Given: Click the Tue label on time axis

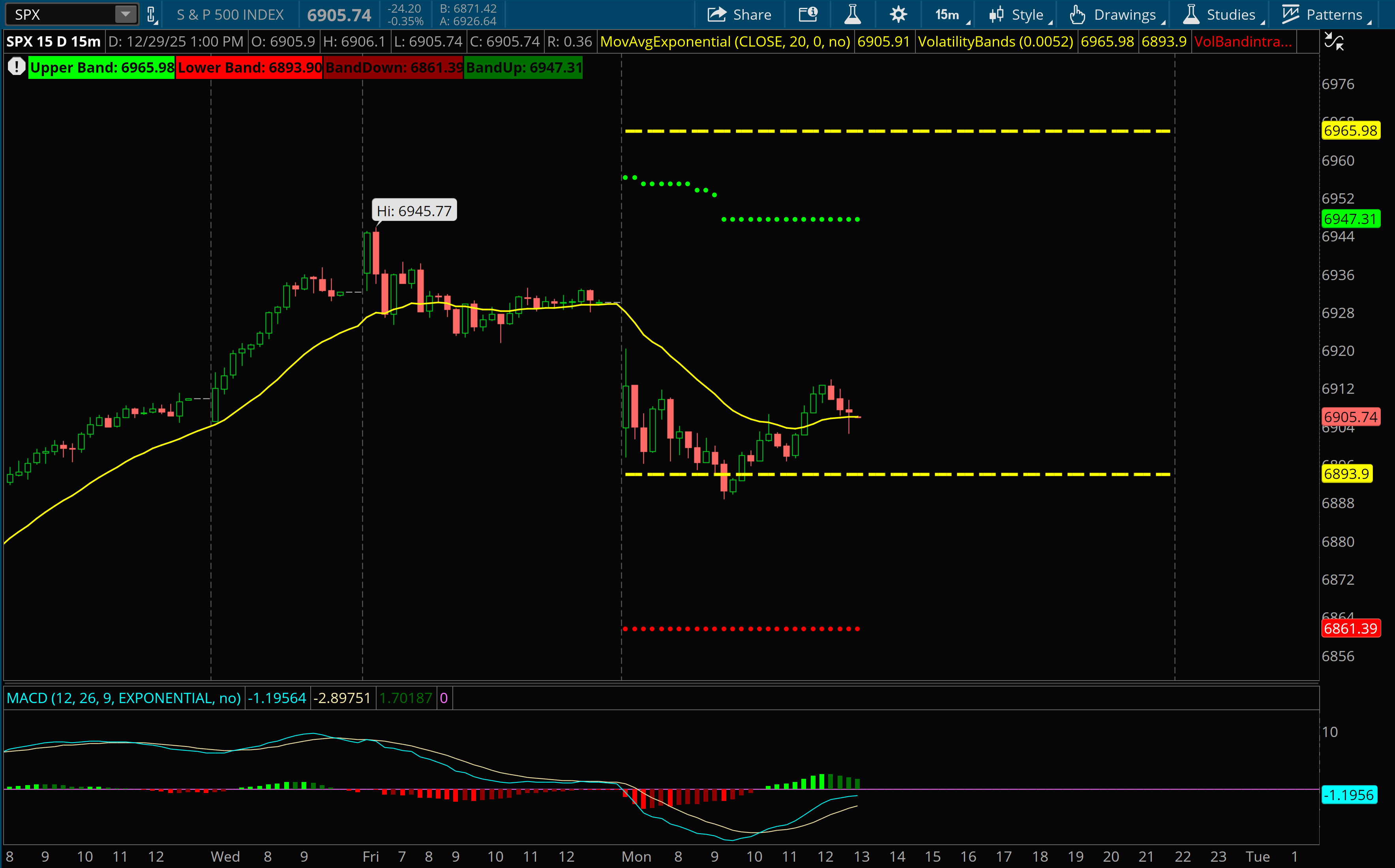Looking at the screenshot, I should pyautogui.click(x=1258, y=857).
